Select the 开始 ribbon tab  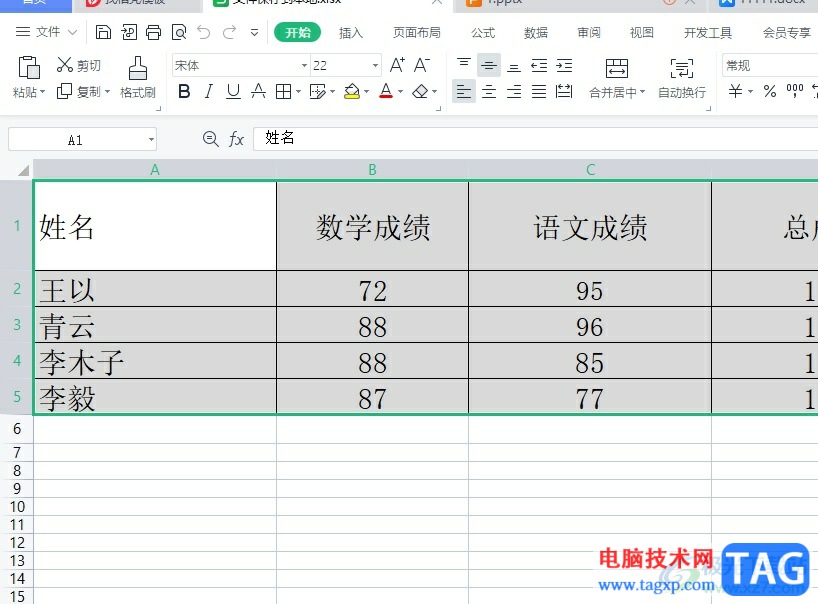[297, 32]
